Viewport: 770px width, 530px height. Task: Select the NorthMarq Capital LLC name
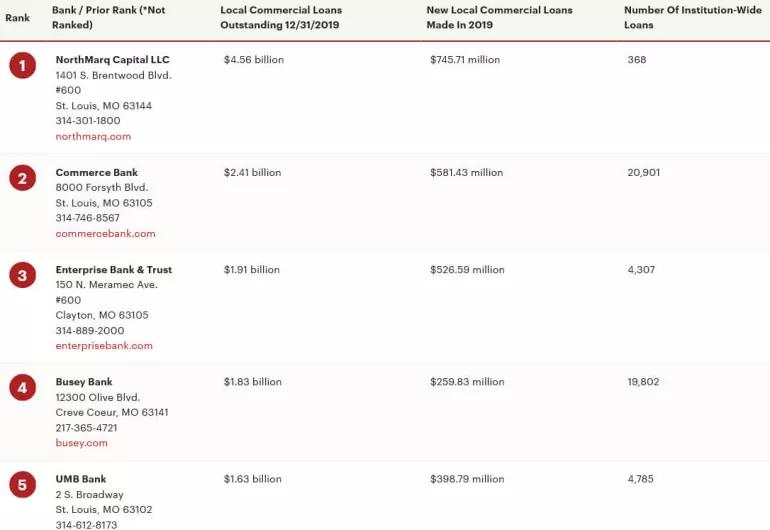(112, 60)
